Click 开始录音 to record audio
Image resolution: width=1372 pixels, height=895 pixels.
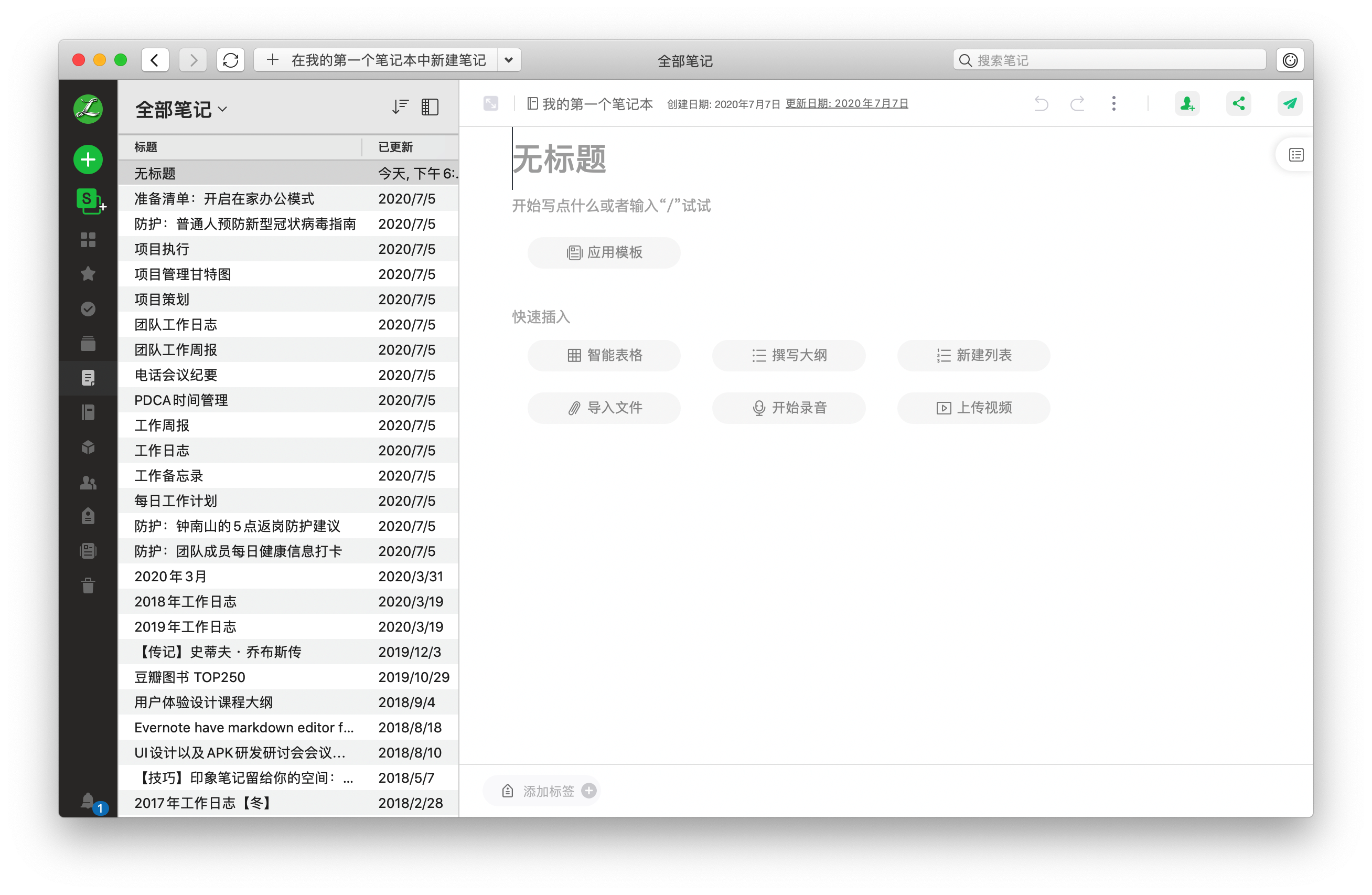[788, 408]
